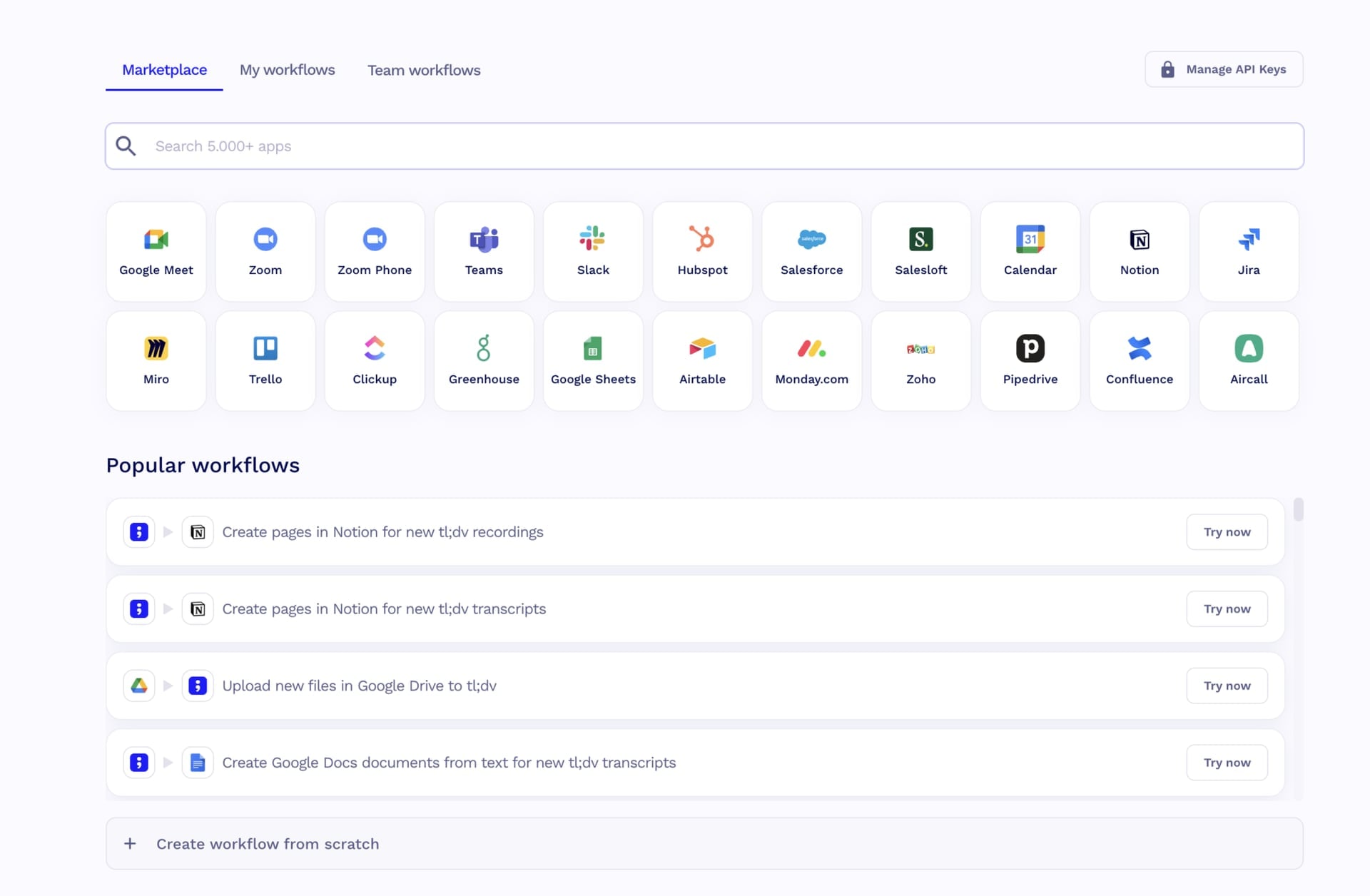This screenshot has height=896, width=1370.
Task: Click 'Create pages in Notion for new tl;dv recordings'
Action: pos(382,532)
